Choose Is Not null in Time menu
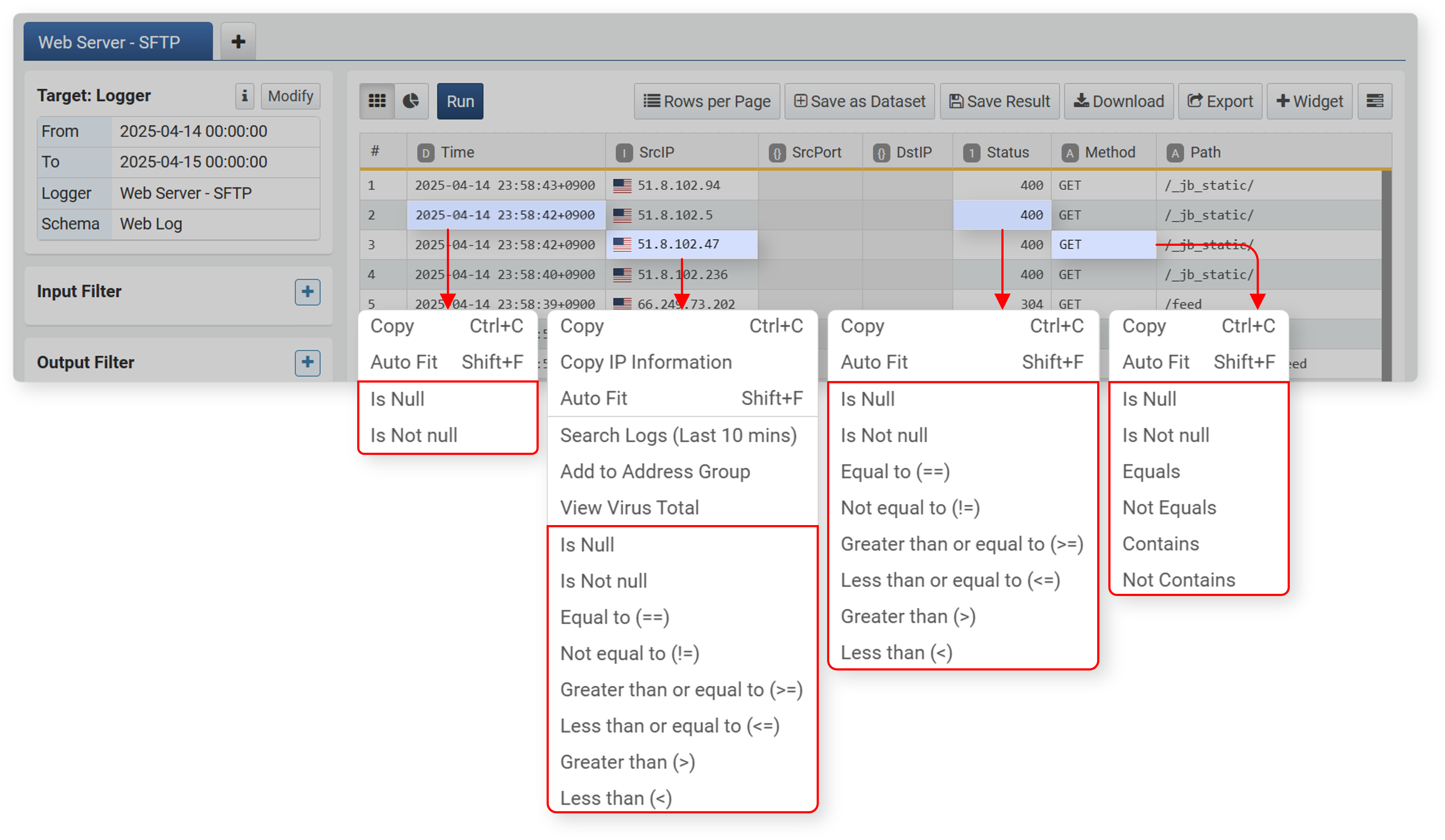Image resolution: width=1445 pixels, height=840 pixels. (x=447, y=435)
